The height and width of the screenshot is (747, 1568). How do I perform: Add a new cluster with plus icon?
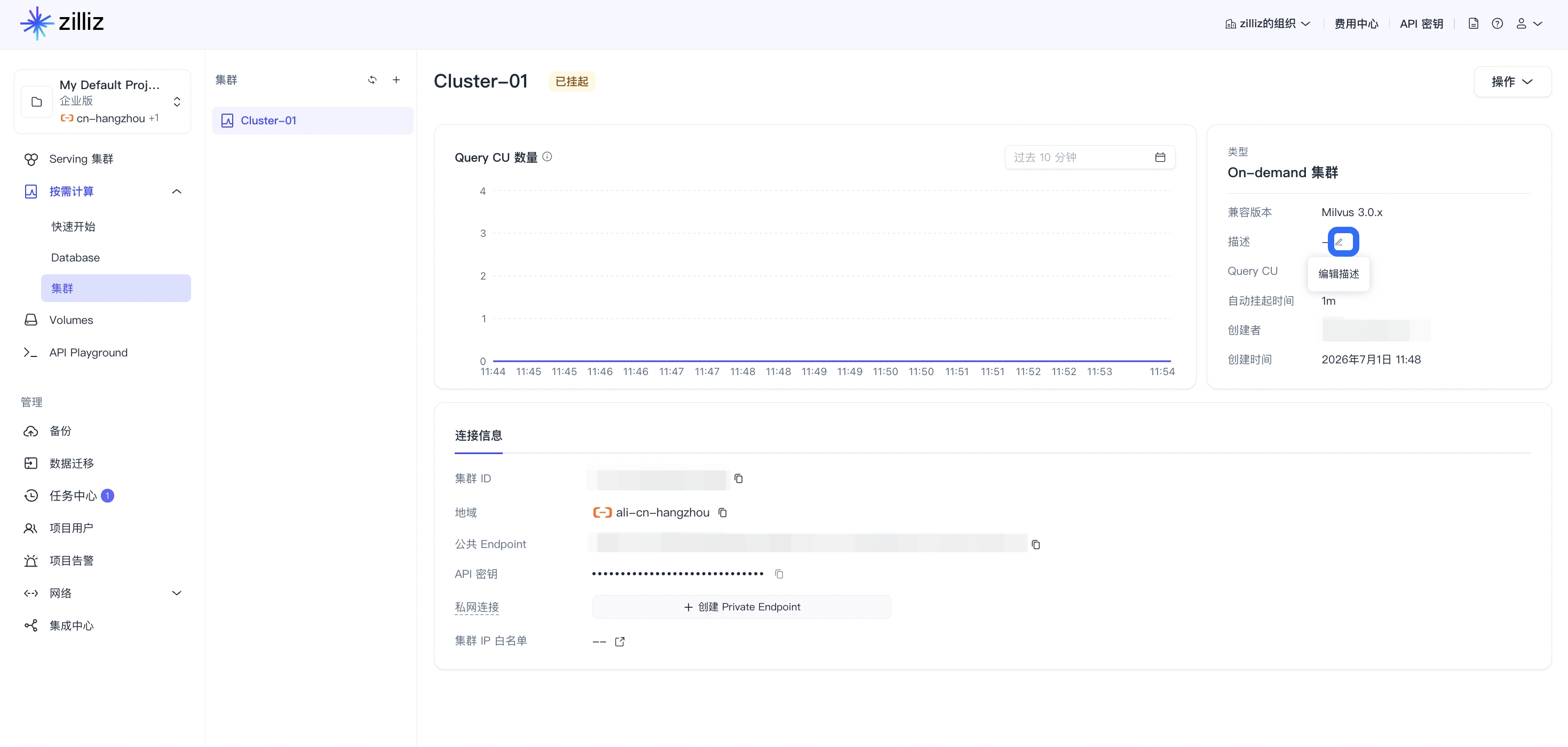click(x=396, y=80)
